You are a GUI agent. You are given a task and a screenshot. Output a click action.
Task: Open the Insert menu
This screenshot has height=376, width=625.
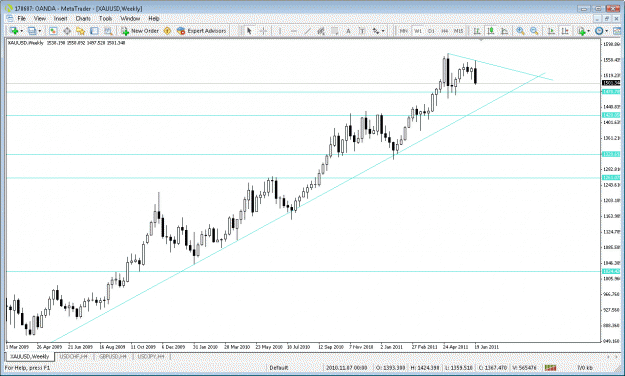(60, 18)
